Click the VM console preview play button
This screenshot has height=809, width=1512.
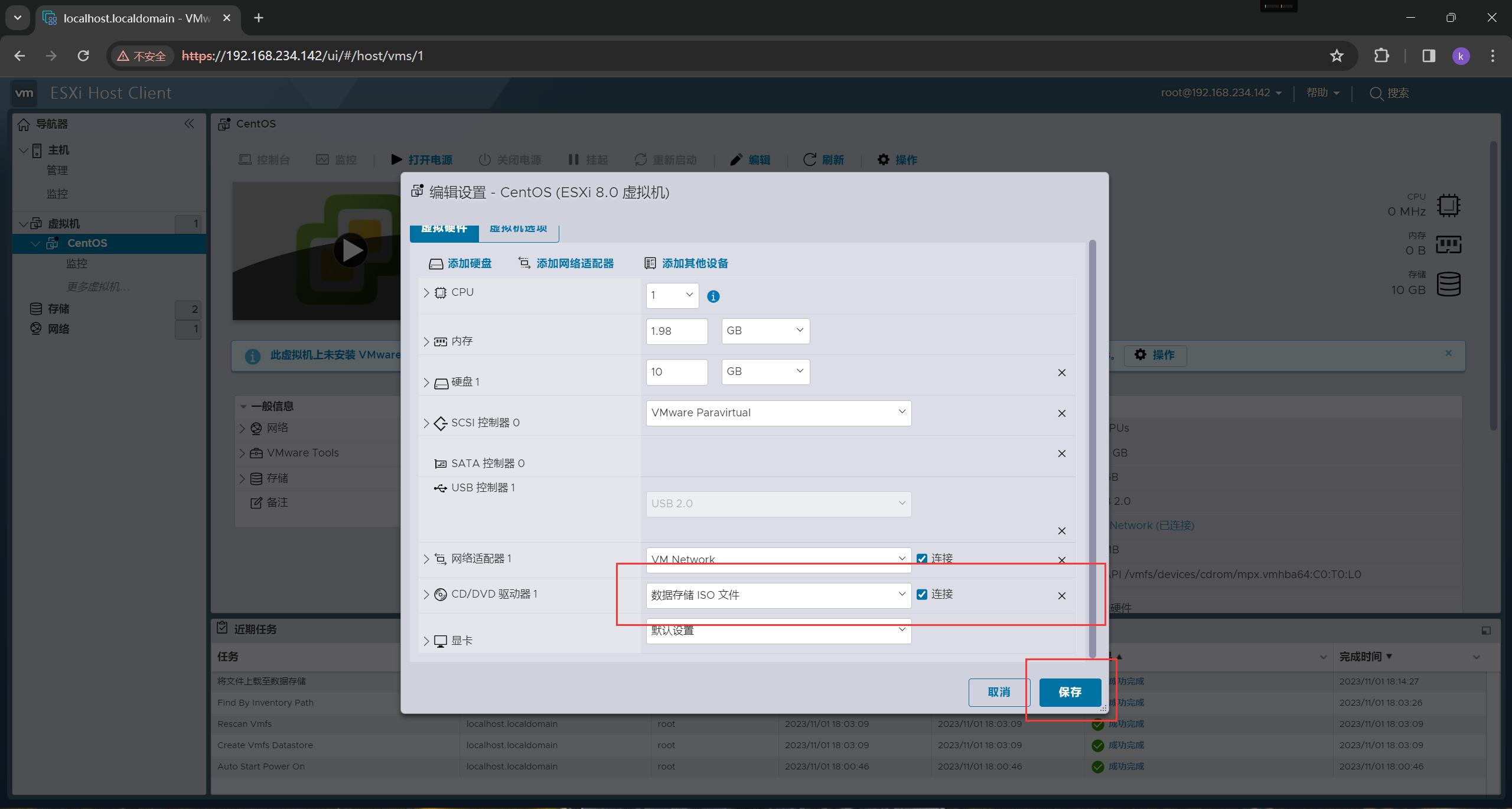351,250
